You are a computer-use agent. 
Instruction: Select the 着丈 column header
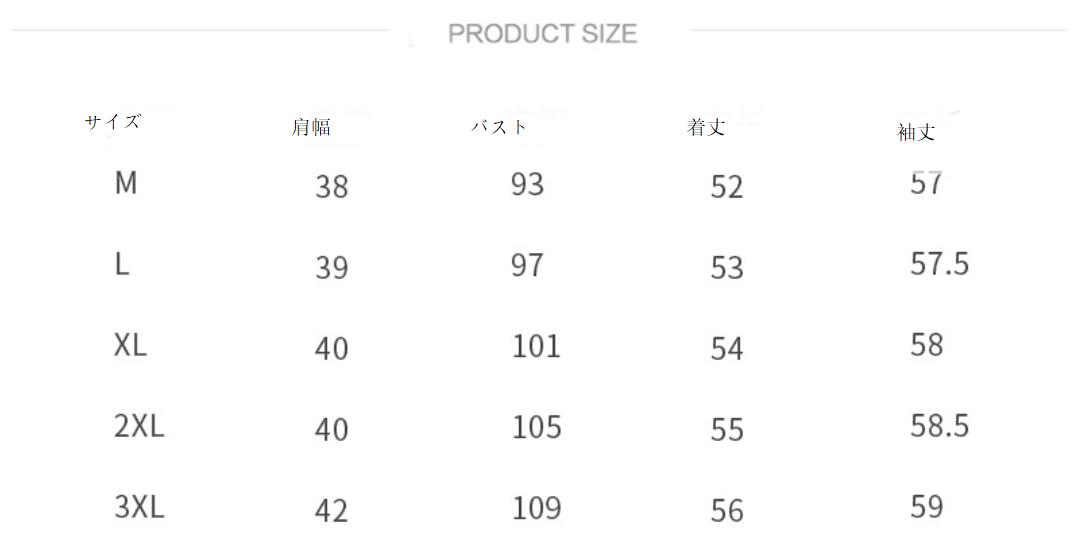tap(706, 128)
